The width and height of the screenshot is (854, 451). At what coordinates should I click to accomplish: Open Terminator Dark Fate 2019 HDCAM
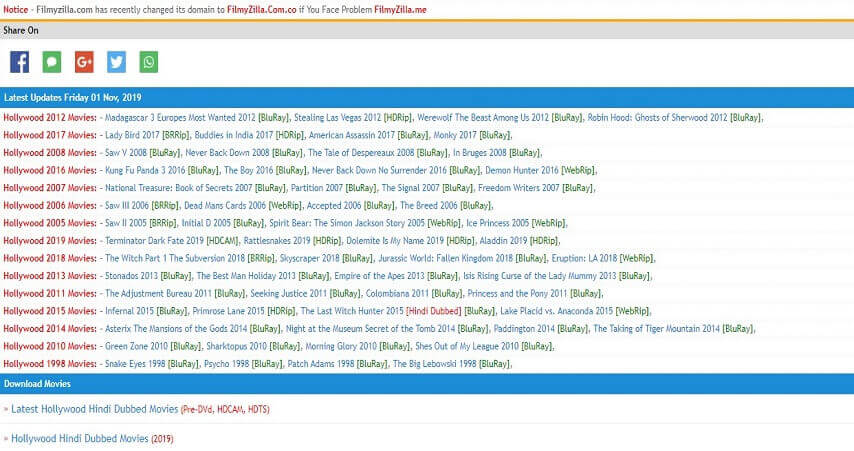coord(172,241)
